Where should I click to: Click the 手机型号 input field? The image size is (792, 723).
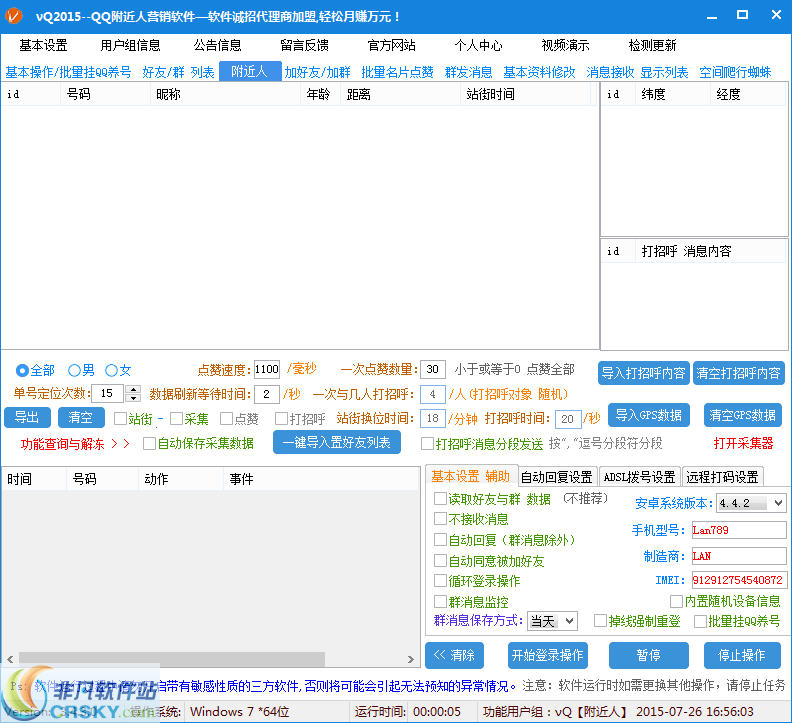tap(738, 530)
